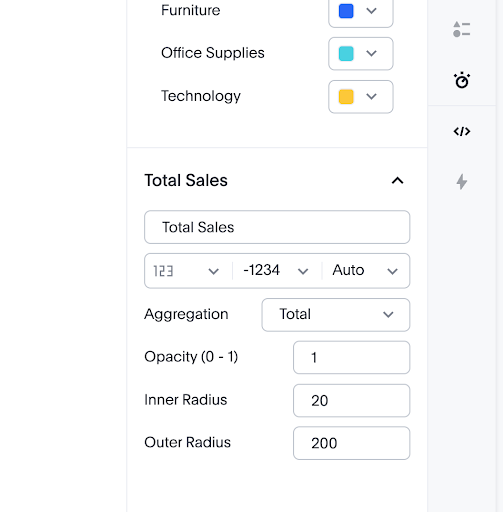This screenshot has height=512, width=503.
Task: Click the Total Sales name input field
Action: 277,227
